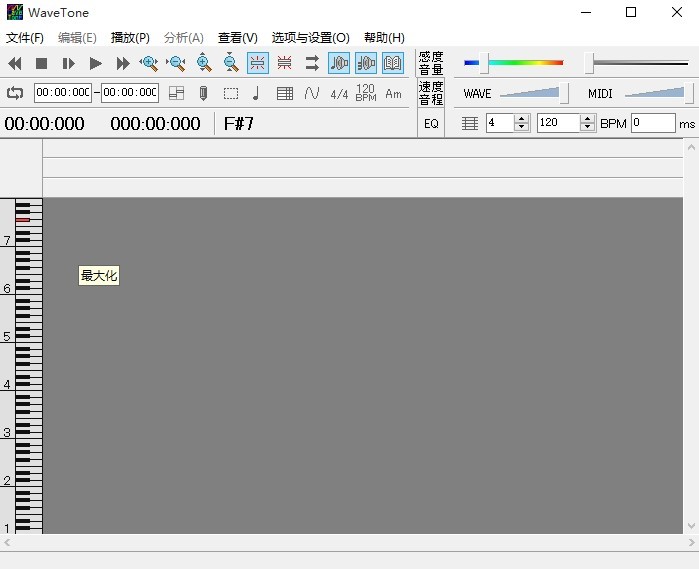The image size is (699, 569).
Task: Click the 4/4 time signature icon
Action: click(x=339, y=93)
